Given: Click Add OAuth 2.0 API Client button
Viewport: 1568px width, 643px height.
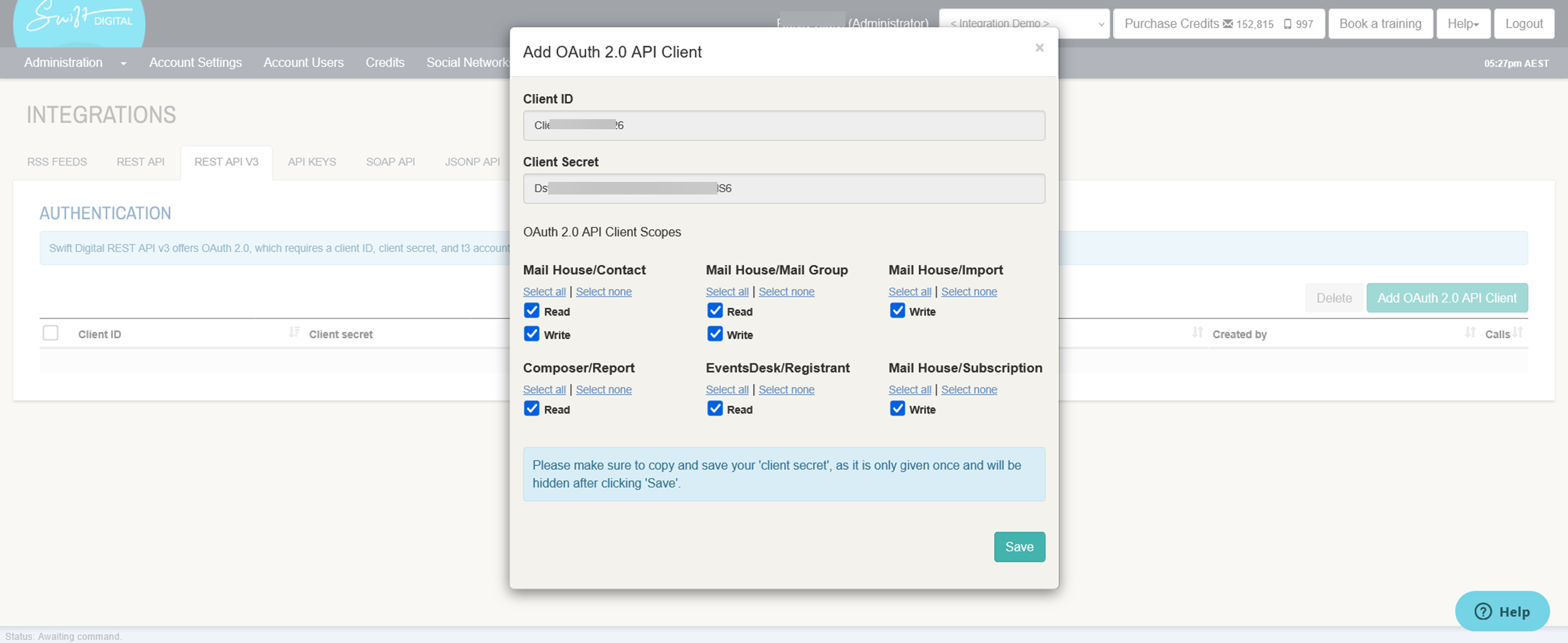Looking at the screenshot, I should [x=1447, y=298].
